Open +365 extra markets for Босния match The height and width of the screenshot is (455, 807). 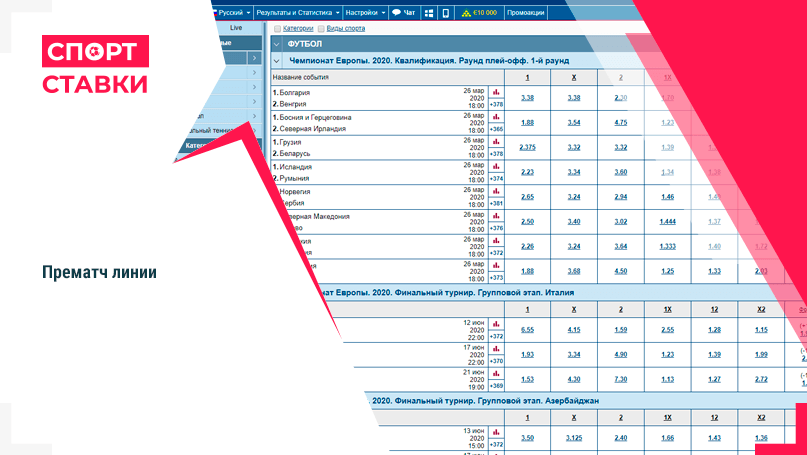coord(497,129)
